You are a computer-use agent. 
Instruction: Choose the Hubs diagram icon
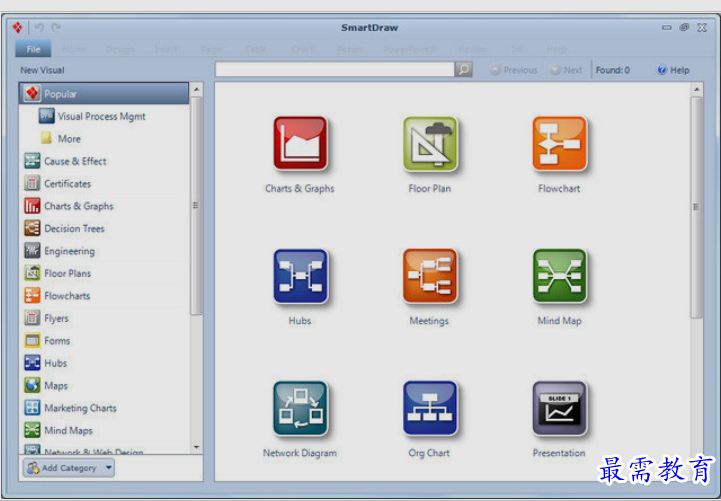coord(299,276)
